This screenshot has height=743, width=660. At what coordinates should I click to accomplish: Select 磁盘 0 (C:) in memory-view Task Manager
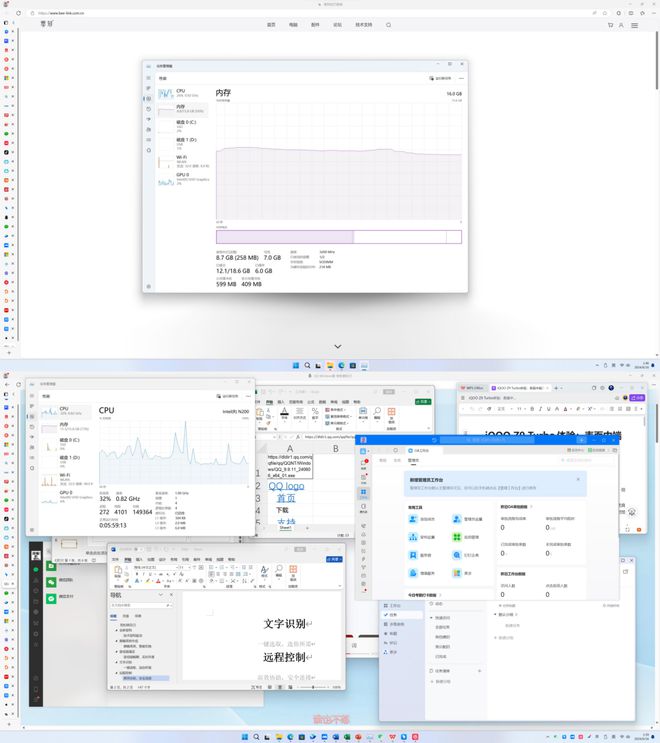pos(183,126)
